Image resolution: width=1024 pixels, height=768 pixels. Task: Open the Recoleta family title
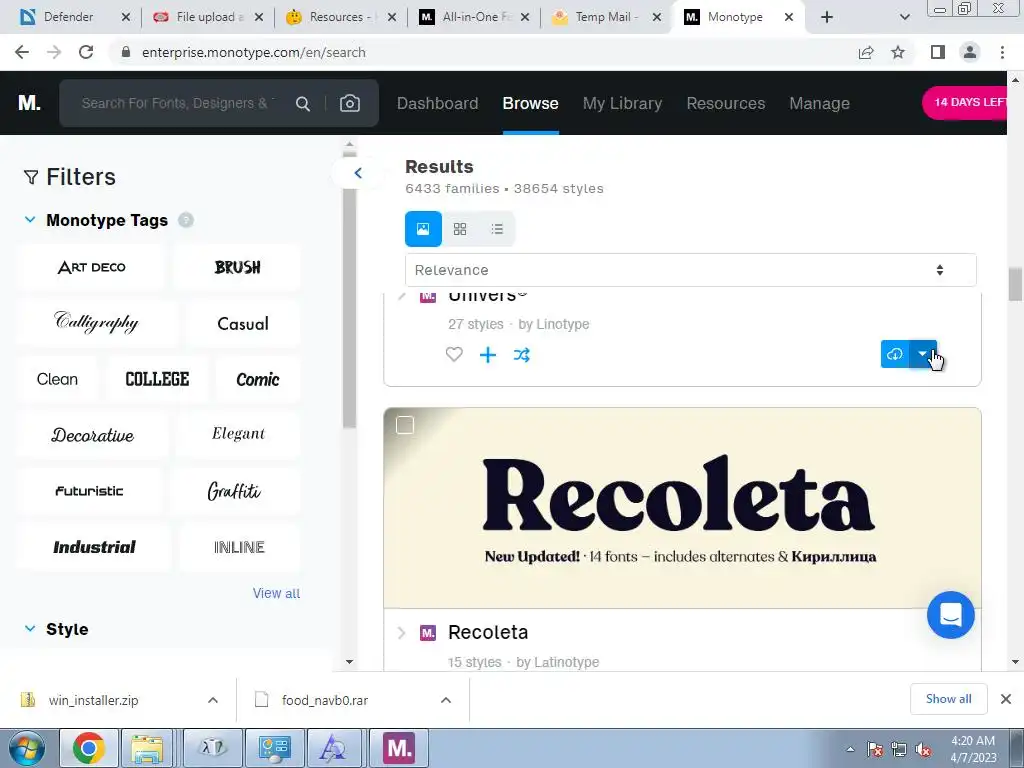pos(488,632)
